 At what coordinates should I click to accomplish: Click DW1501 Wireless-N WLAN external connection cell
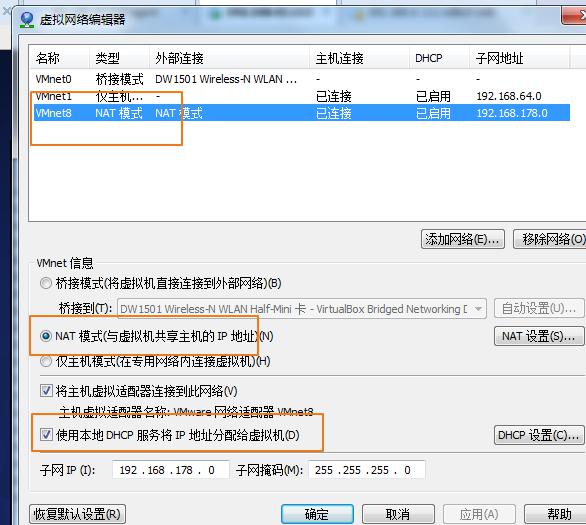[226, 79]
